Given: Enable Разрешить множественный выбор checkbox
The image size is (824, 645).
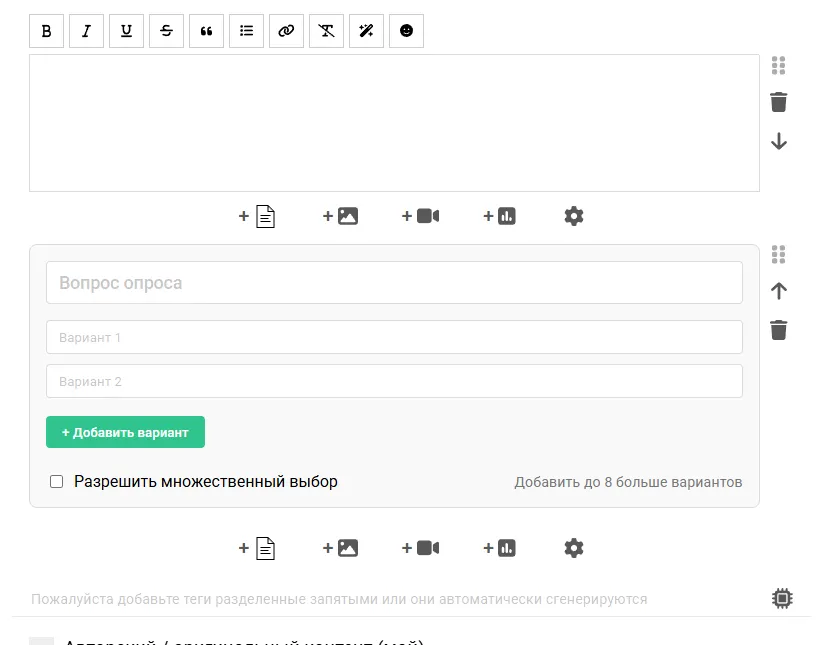Looking at the screenshot, I should 56,482.
